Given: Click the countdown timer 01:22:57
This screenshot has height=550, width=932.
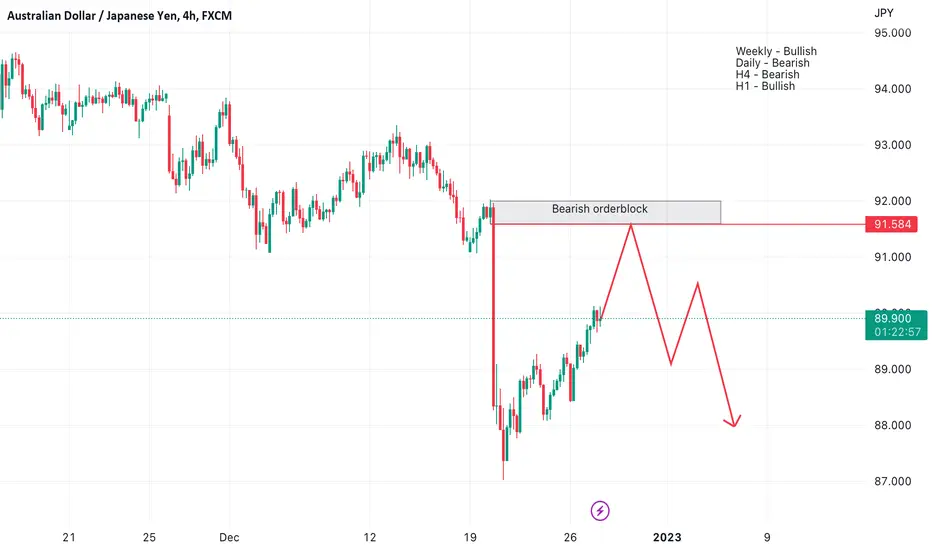Looking at the screenshot, I should point(897,332).
